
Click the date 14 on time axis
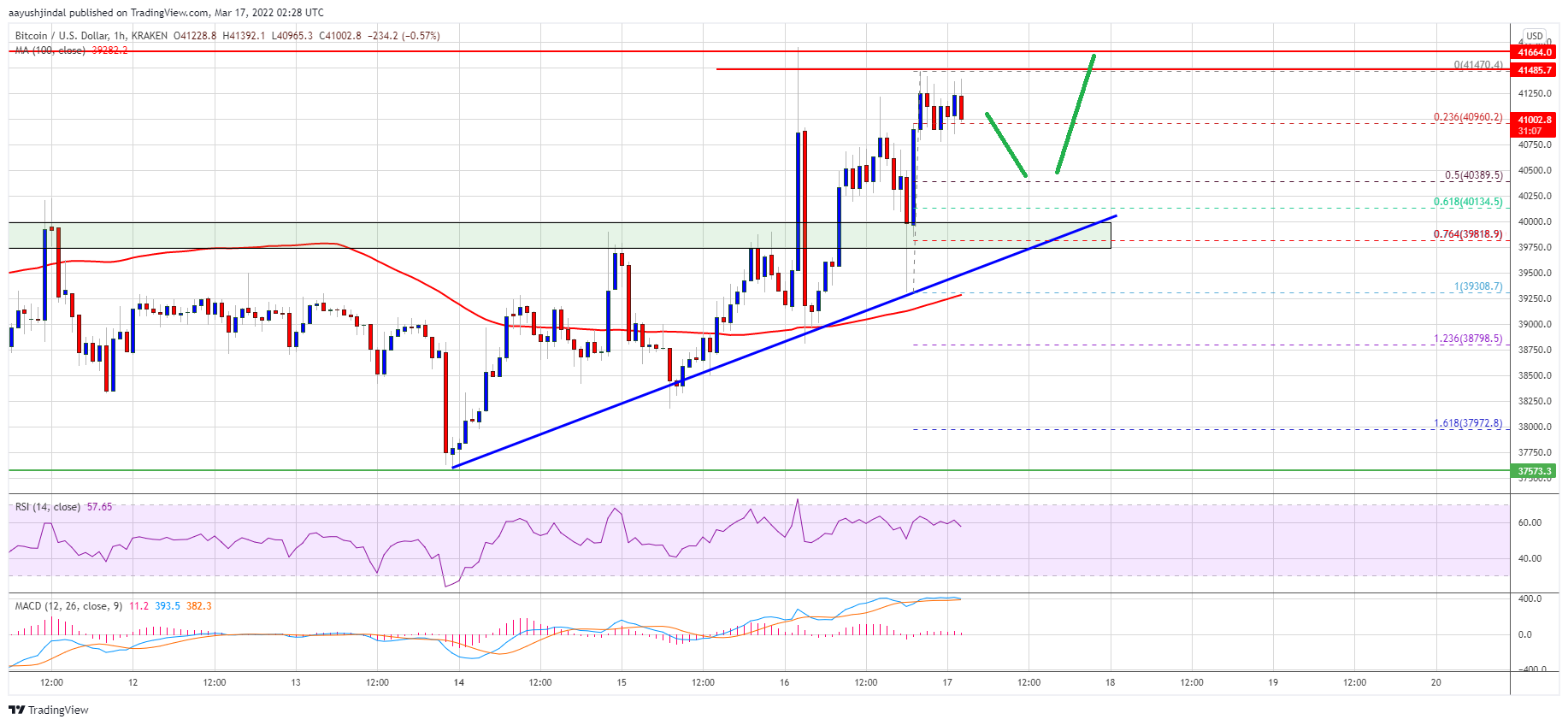point(459,682)
